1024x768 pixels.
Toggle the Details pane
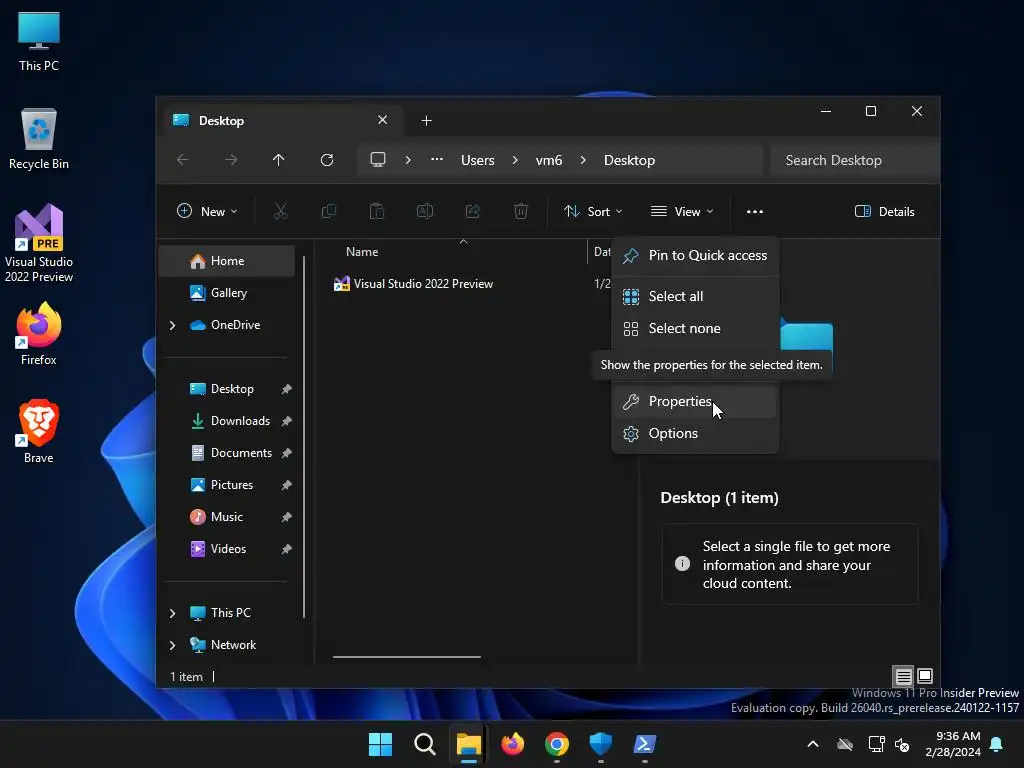click(x=885, y=212)
